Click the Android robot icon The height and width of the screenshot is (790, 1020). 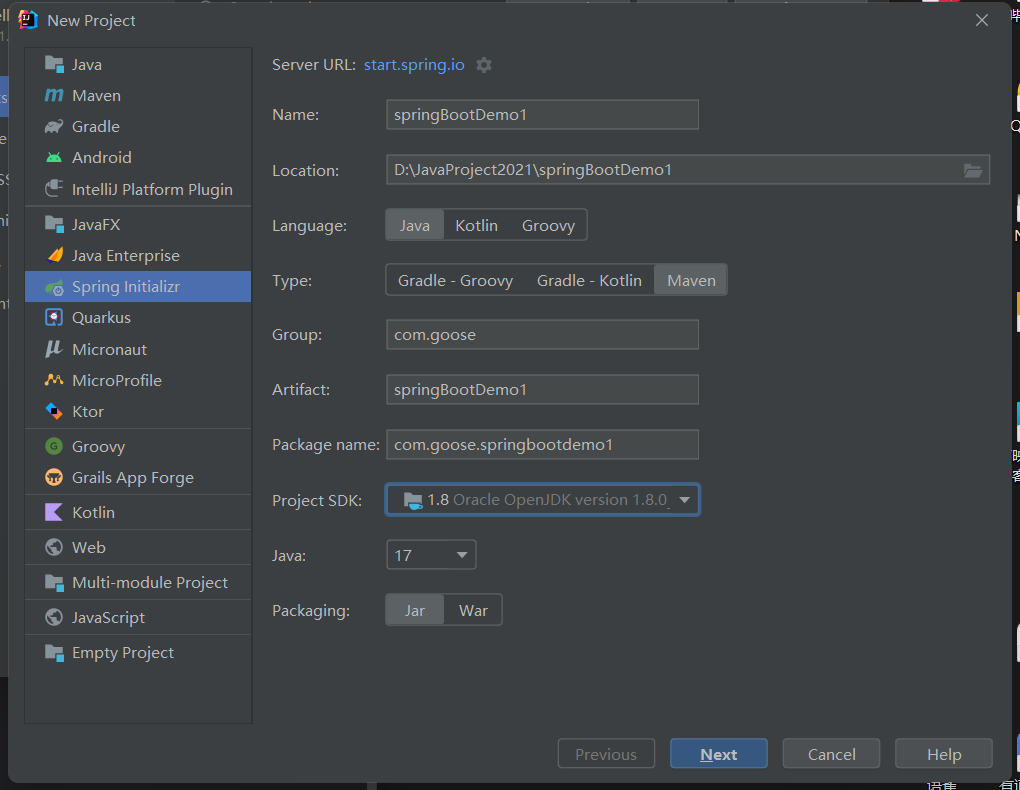tap(54, 157)
